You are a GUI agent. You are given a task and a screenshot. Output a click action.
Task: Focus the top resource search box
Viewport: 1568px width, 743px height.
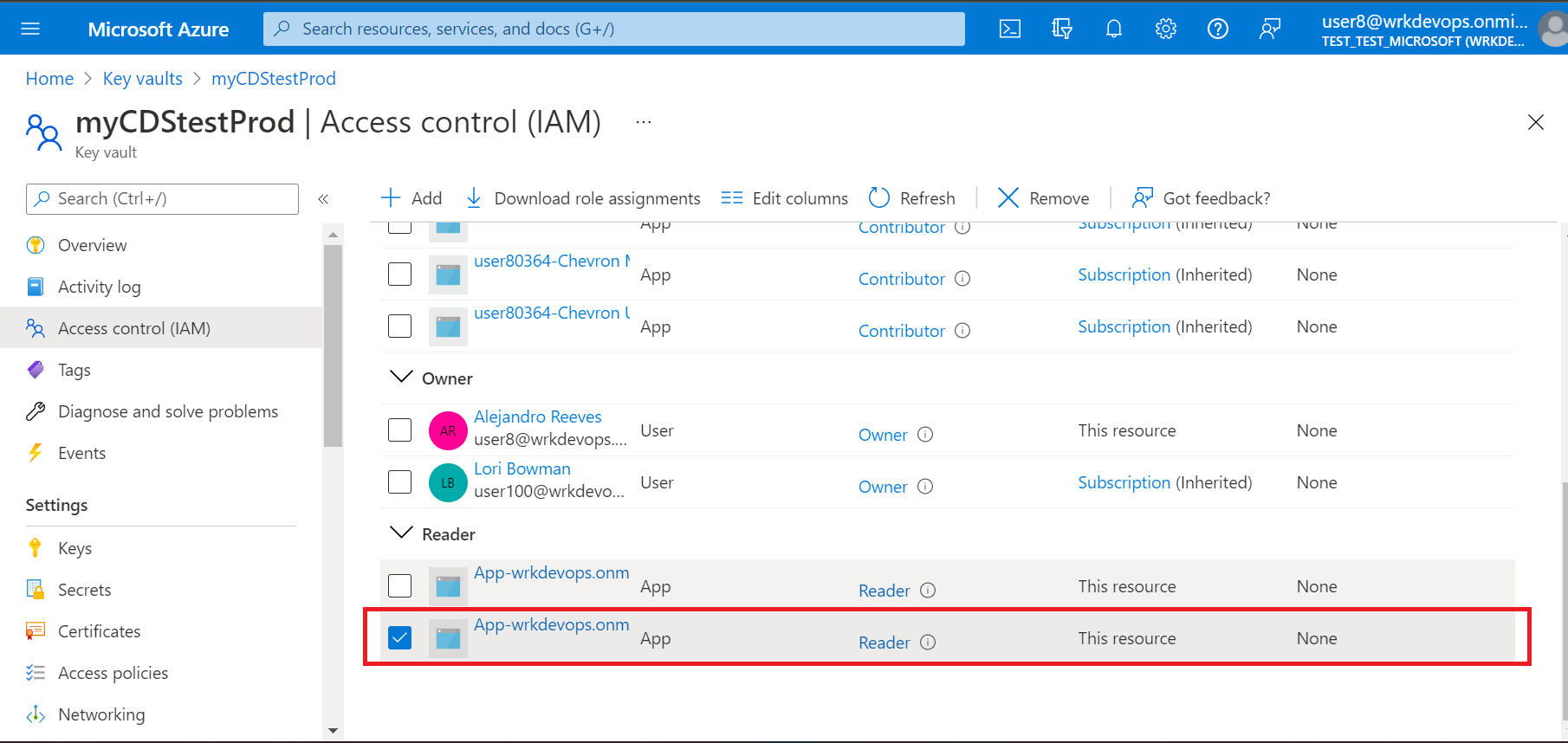[x=613, y=29]
